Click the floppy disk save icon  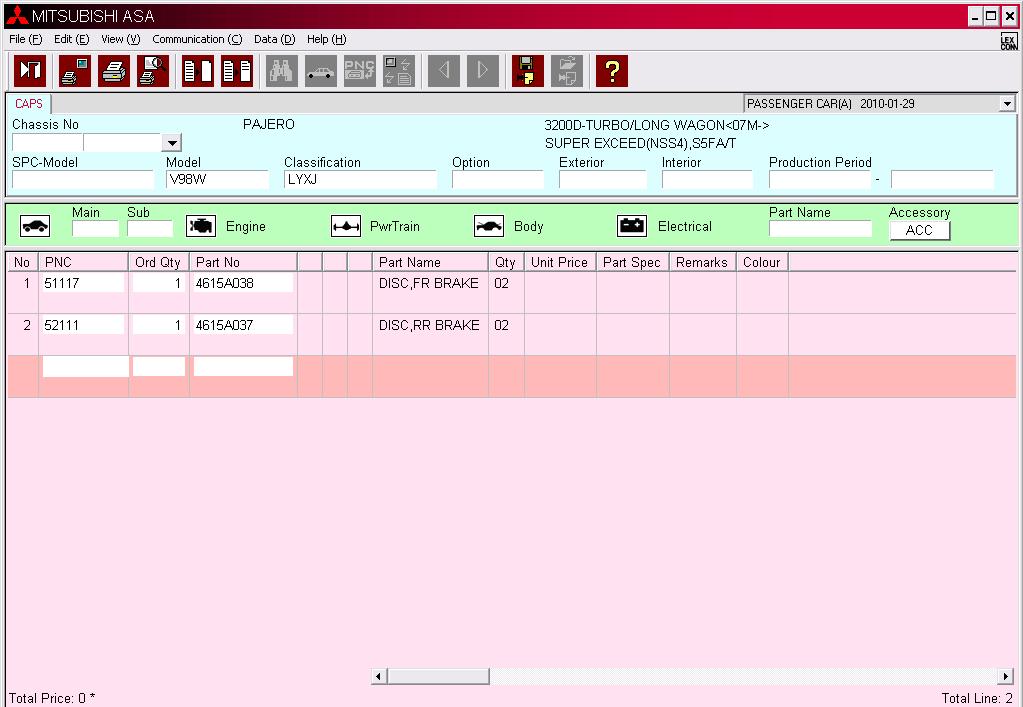tap(528, 71)
